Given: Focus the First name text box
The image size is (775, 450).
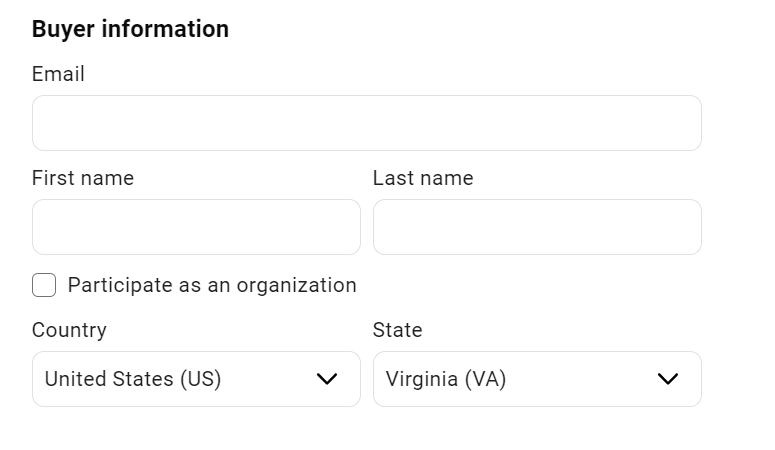Looking at the screenshot, I should coord(196,227).
